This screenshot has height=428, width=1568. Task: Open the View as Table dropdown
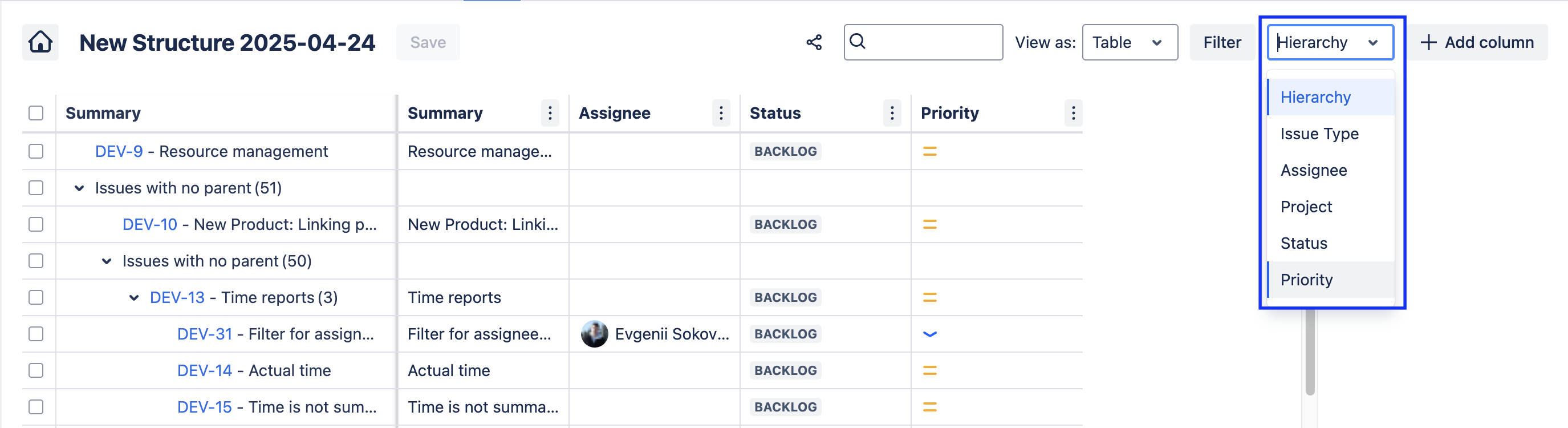1130,42
